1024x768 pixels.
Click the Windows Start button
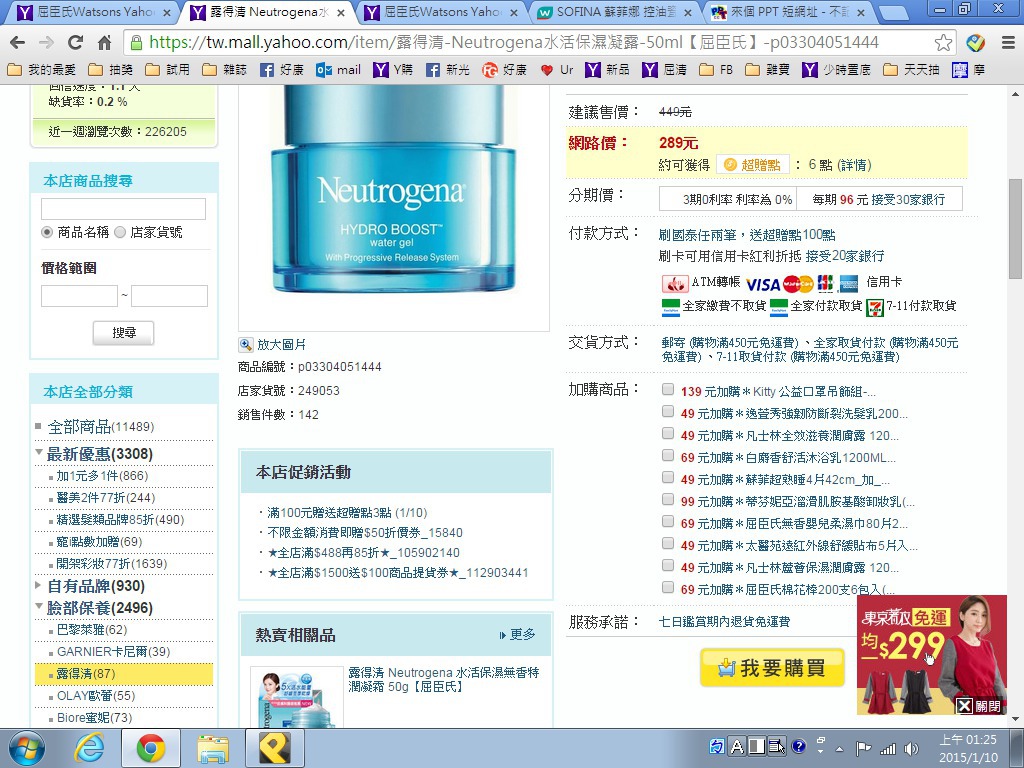click(x=26, y=748)
